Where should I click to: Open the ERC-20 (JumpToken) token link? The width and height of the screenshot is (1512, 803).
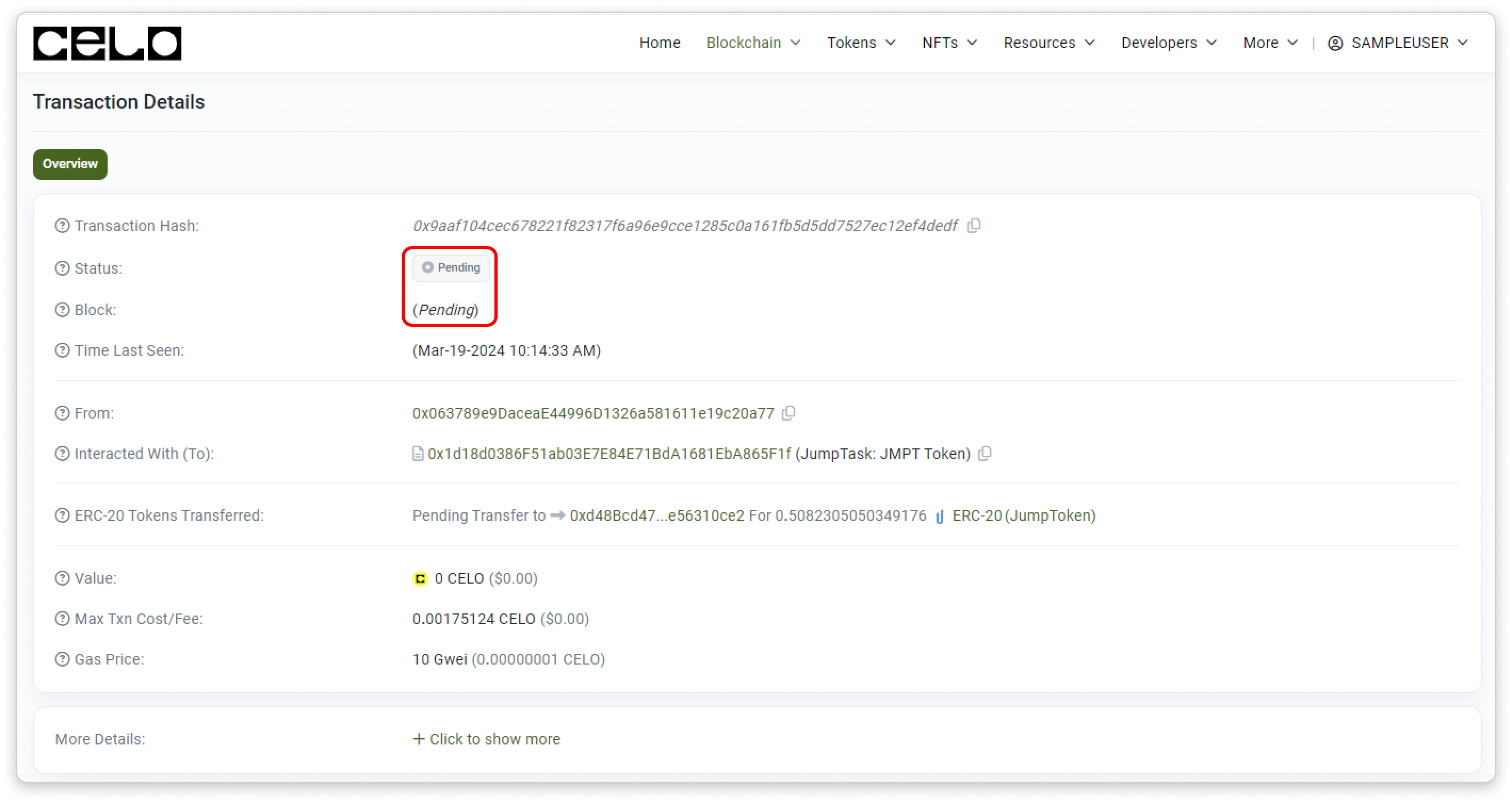coord(1024,515)
